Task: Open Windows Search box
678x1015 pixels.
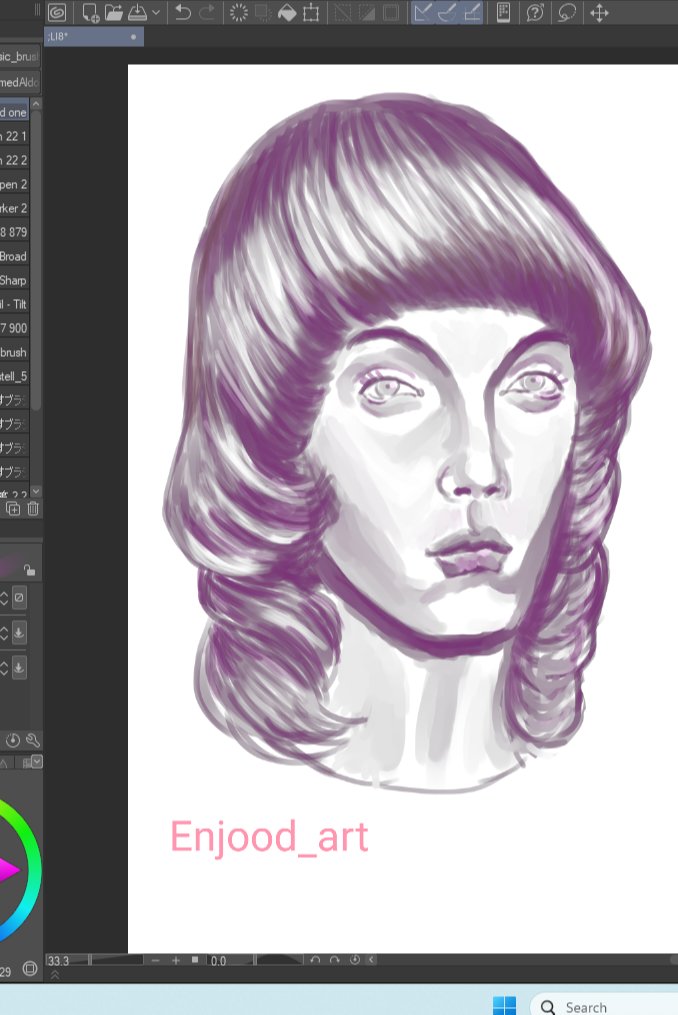Action: pyautogui.click(x=605, y=1007)
